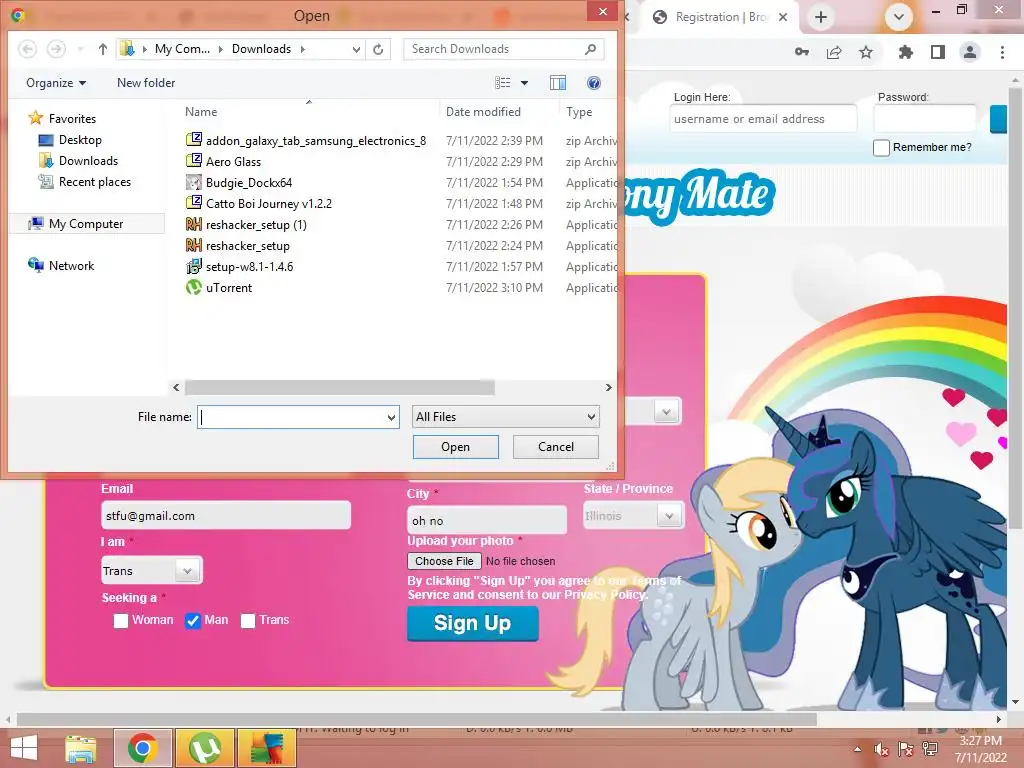Viewport: 1024px width, 768px height.
Task: Click username or email address field
Action: 763,119
